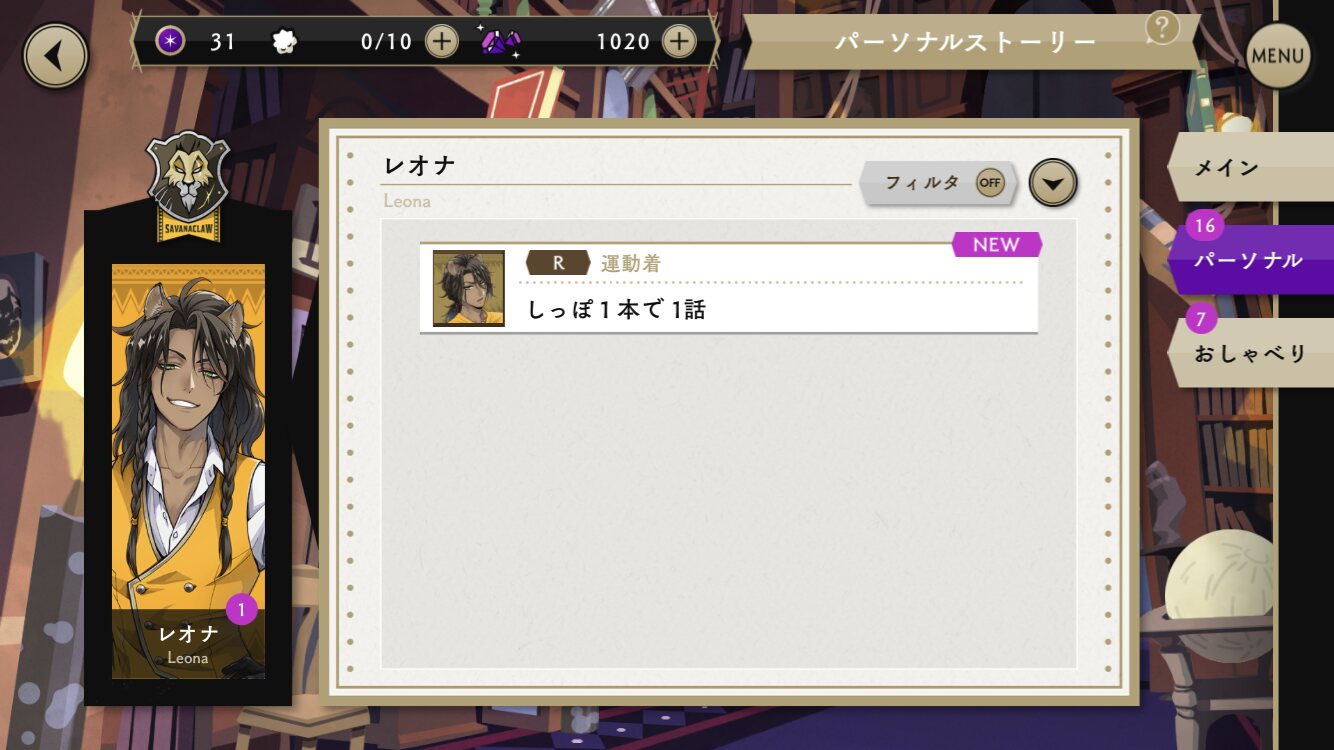Open the MENU round button
Screen dimensions: 1334x750
tap(1277, 56)
